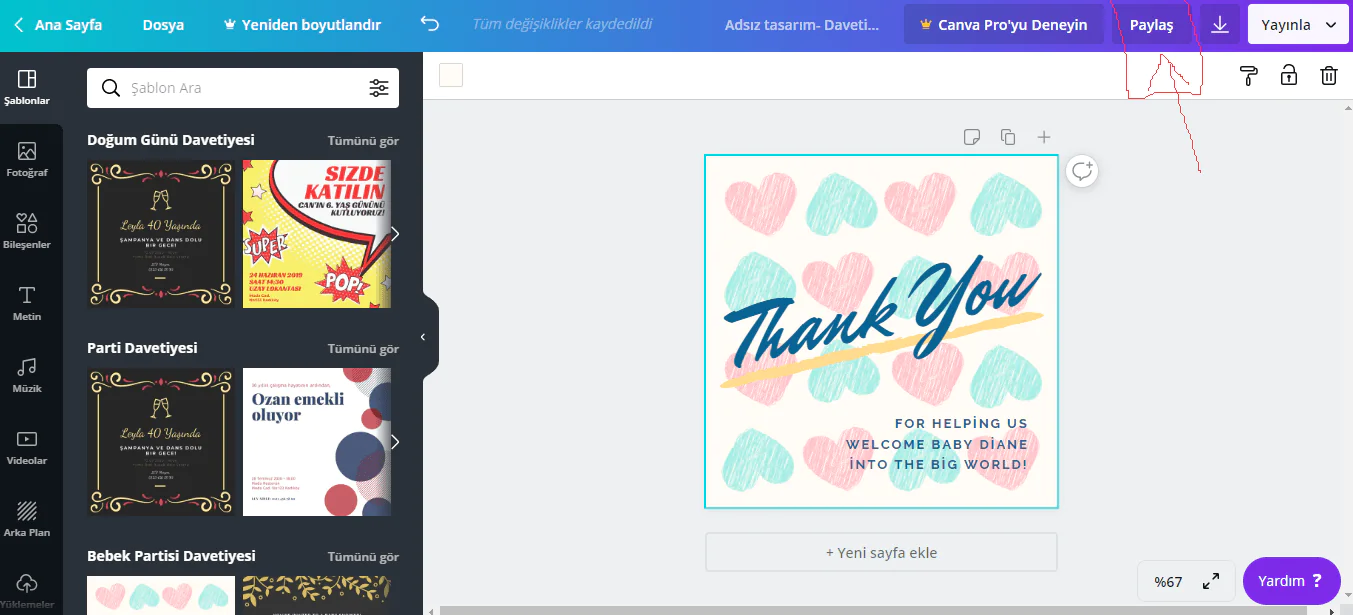Collapse the side panel using the chevron
The image size is (1353, 615).
point(421,335)
